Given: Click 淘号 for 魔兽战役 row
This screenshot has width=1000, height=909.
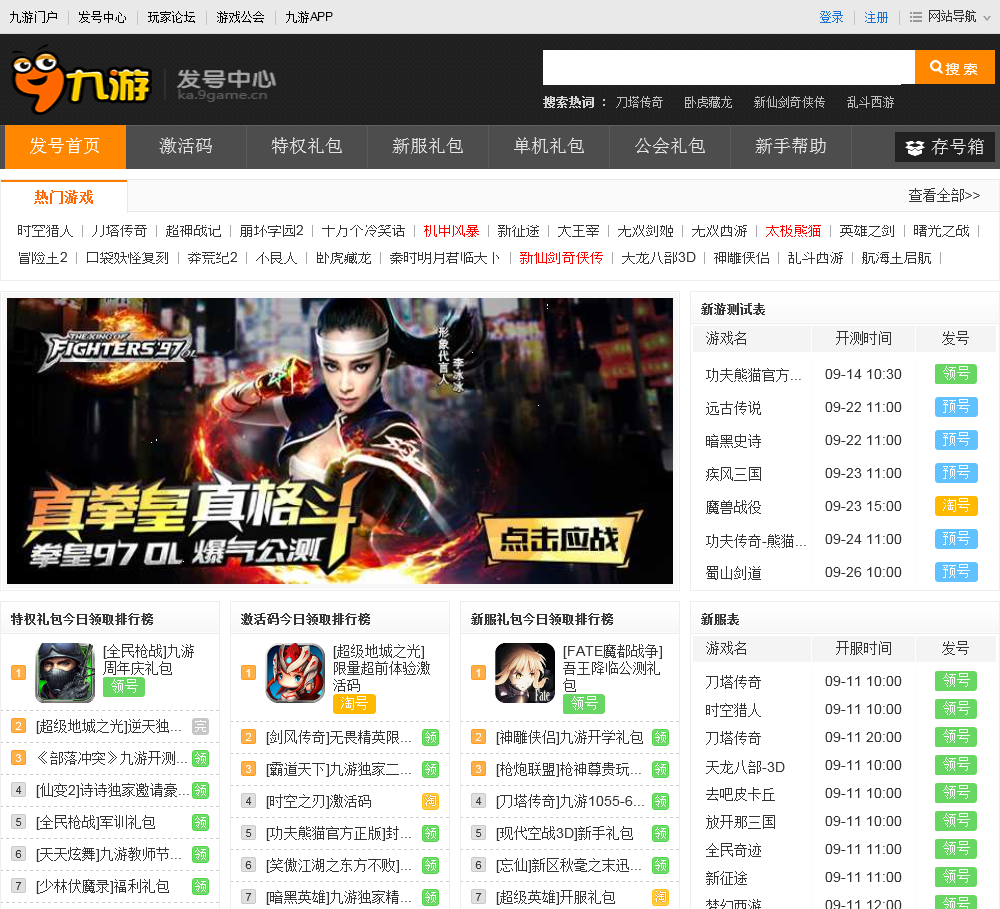Looking at the screenshot, I should click(955, 506).
